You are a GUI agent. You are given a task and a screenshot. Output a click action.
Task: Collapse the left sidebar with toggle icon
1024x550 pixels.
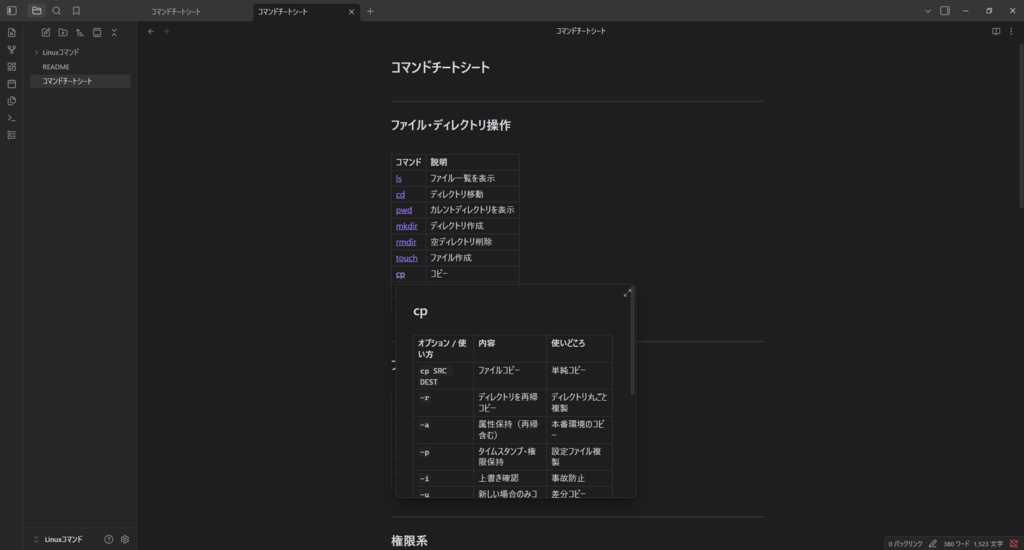tap(12, 11)
